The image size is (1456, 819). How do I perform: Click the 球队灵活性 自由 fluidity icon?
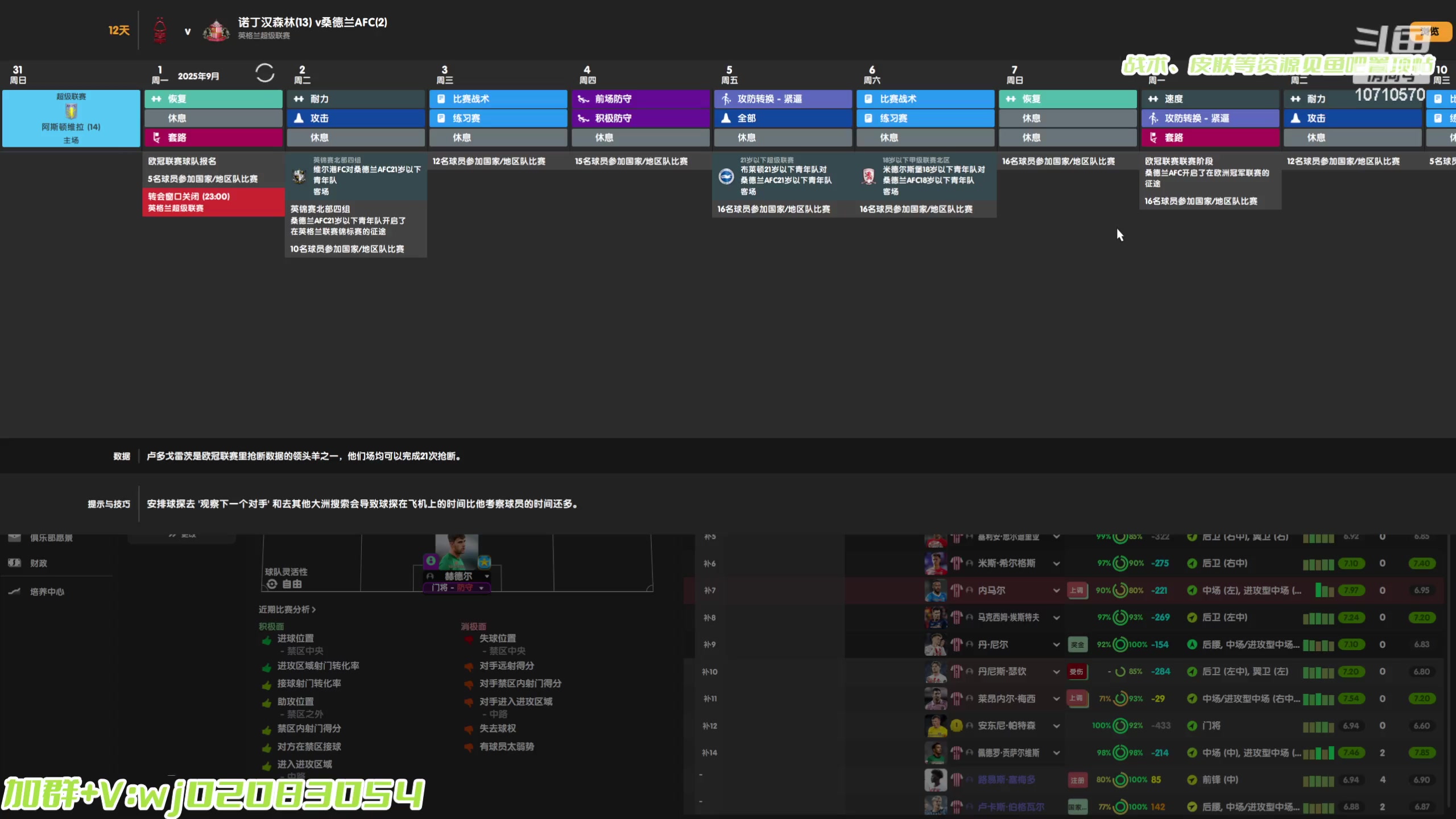272,584
